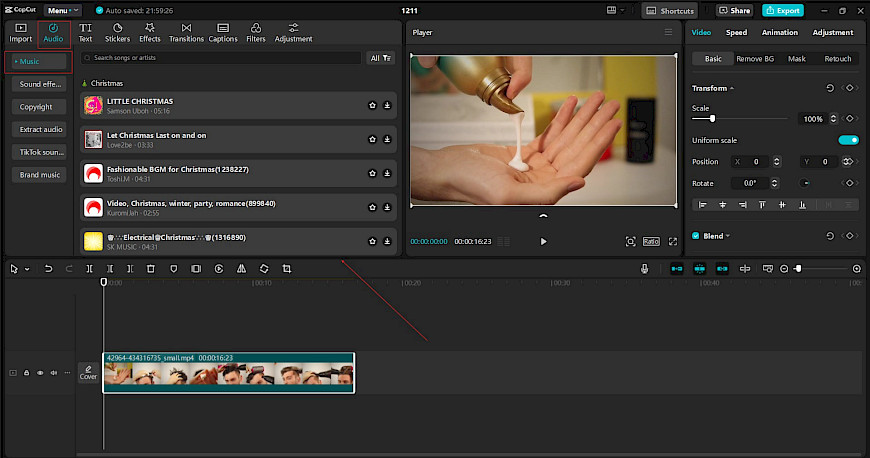Select LITTLE CHRISTMAS track thumbnail
This screenshot has height=458, width=870.
[x=93, y=105]
